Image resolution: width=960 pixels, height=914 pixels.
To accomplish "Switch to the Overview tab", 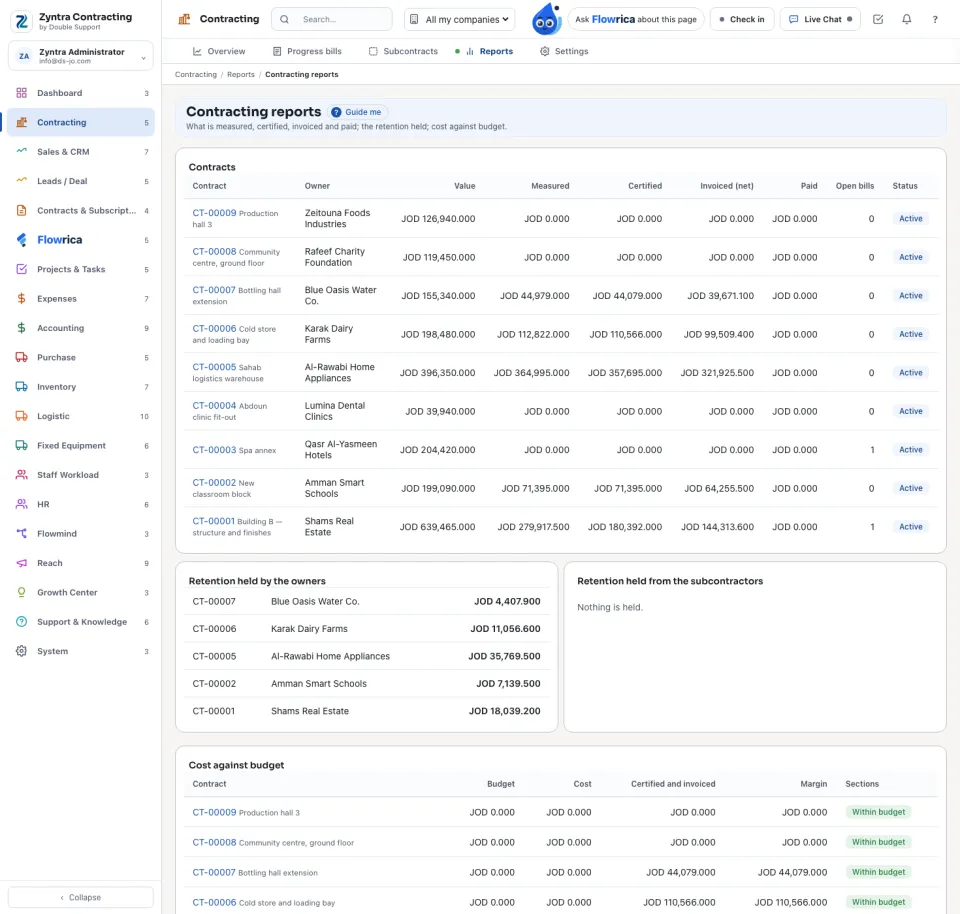I will pyautogui.click(x=219, y=51).
